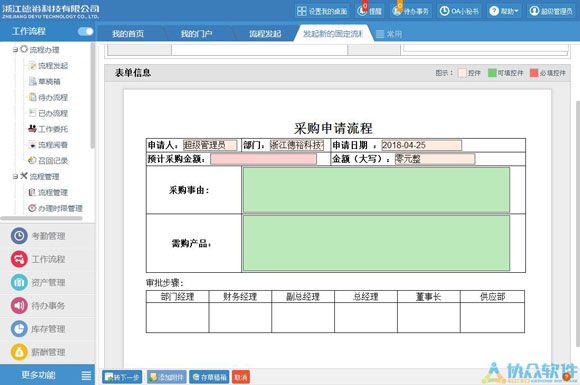Click the 存草稿箱 button
The height and width of the screenshot is (385, 580).
click(x=209, y=377)
